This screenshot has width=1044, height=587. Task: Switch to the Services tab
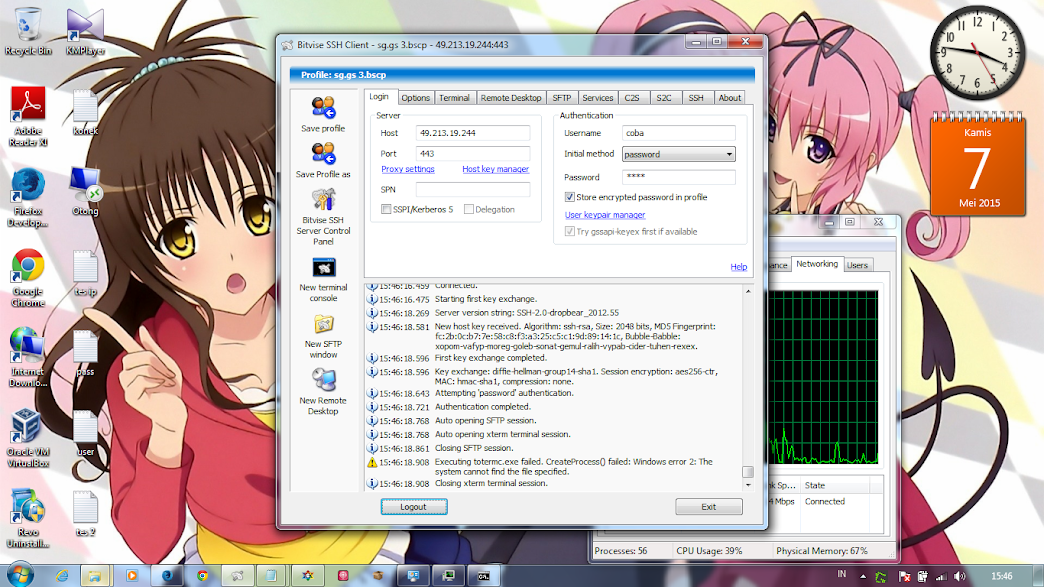pyautogui.click(x=597, y=98)
